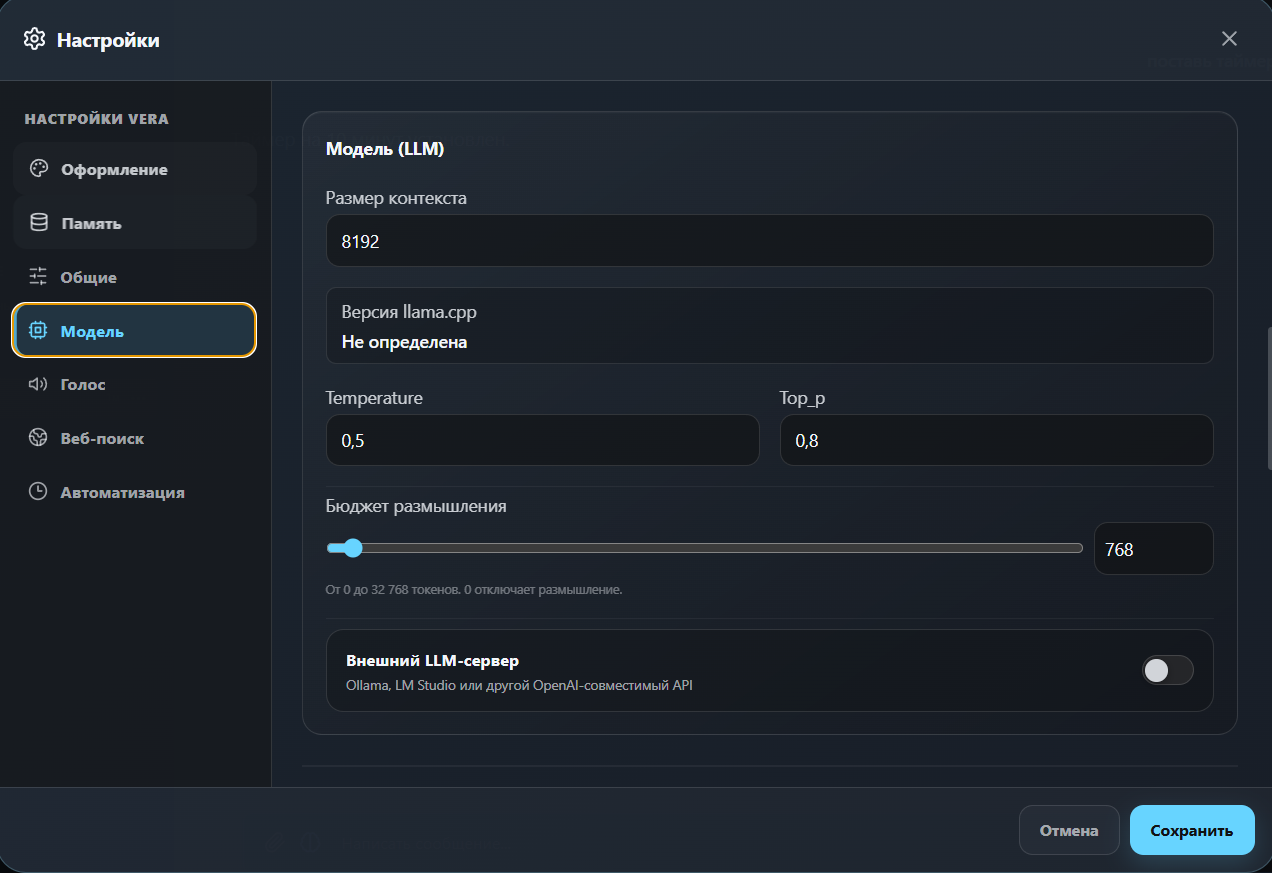Image resolution: width=1272 pixels, height=873 pixels.
Task: Click the thinking budget number field showing 768
Action: coord(1153,549)
